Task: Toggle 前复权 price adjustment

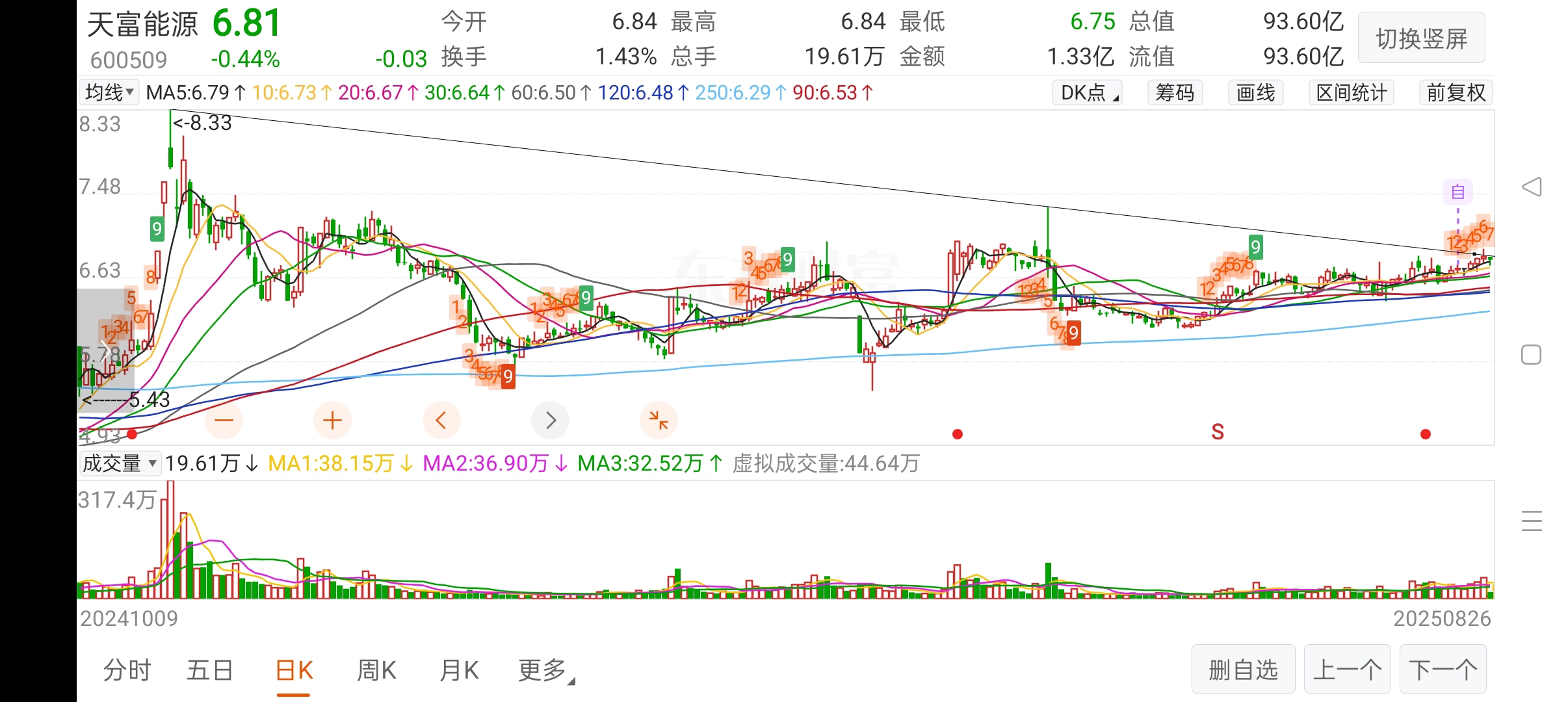Action: tap(1456, 92)
